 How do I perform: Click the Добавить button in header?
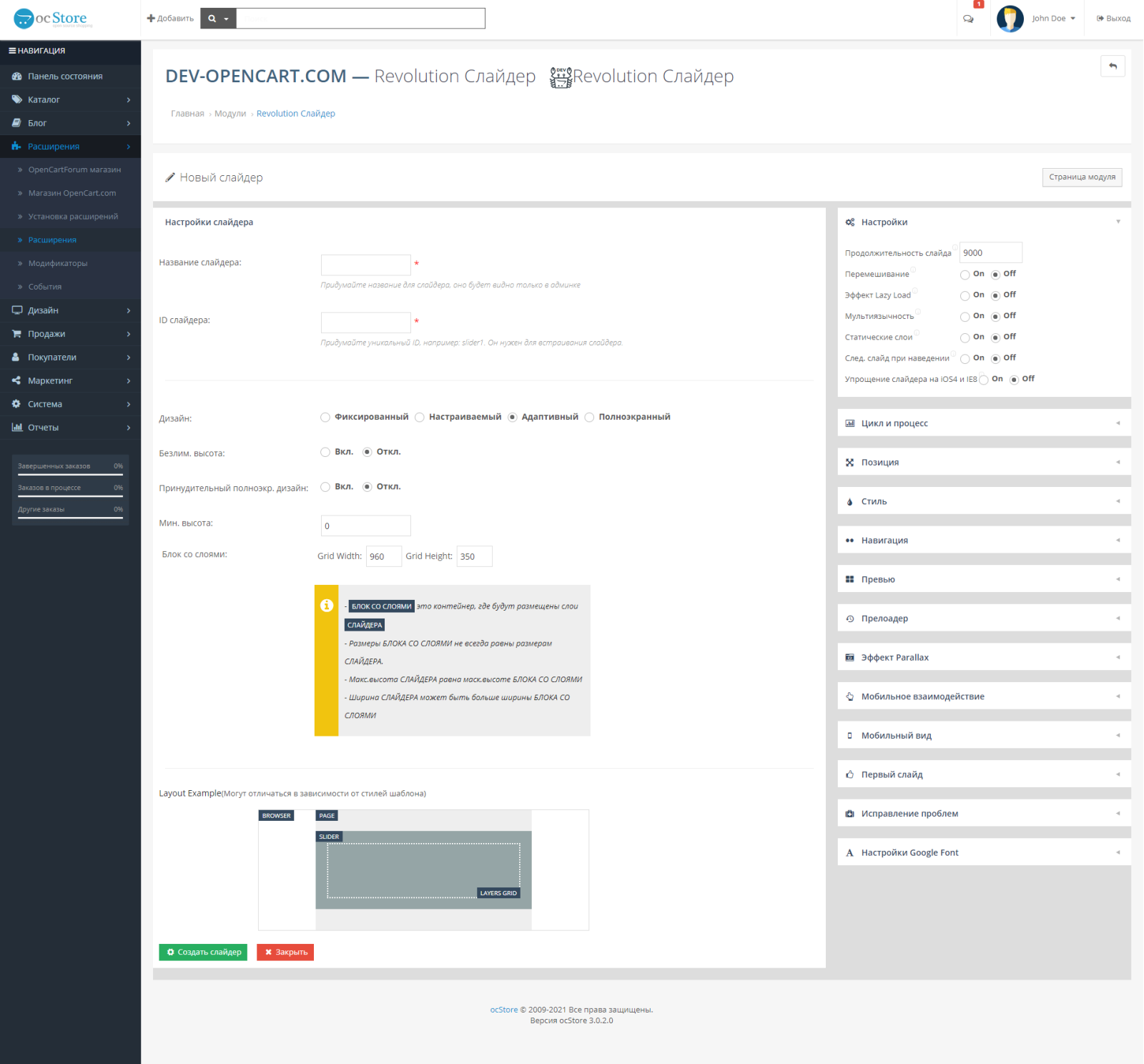(170, 19)
